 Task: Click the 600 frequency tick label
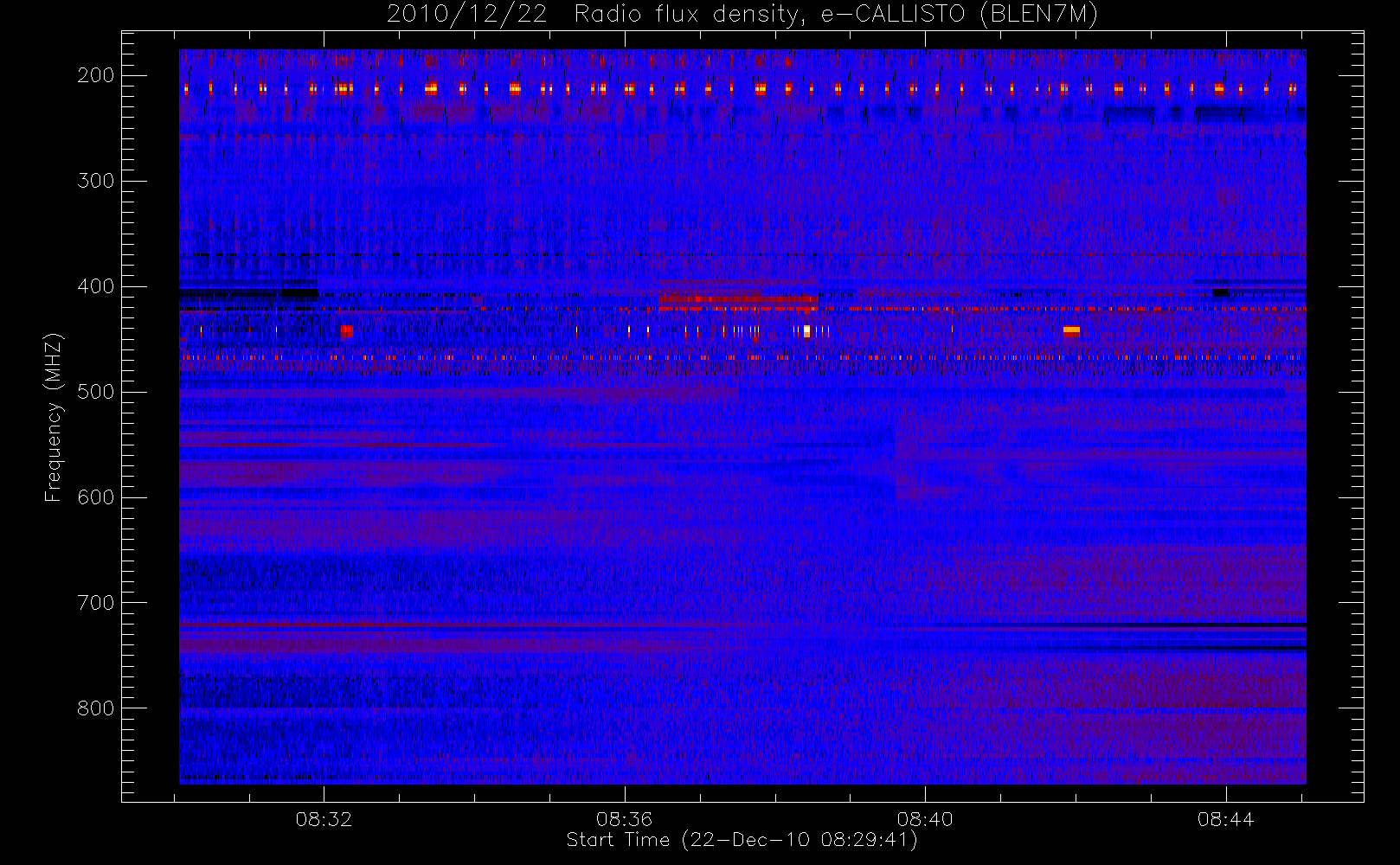[95, 497]
